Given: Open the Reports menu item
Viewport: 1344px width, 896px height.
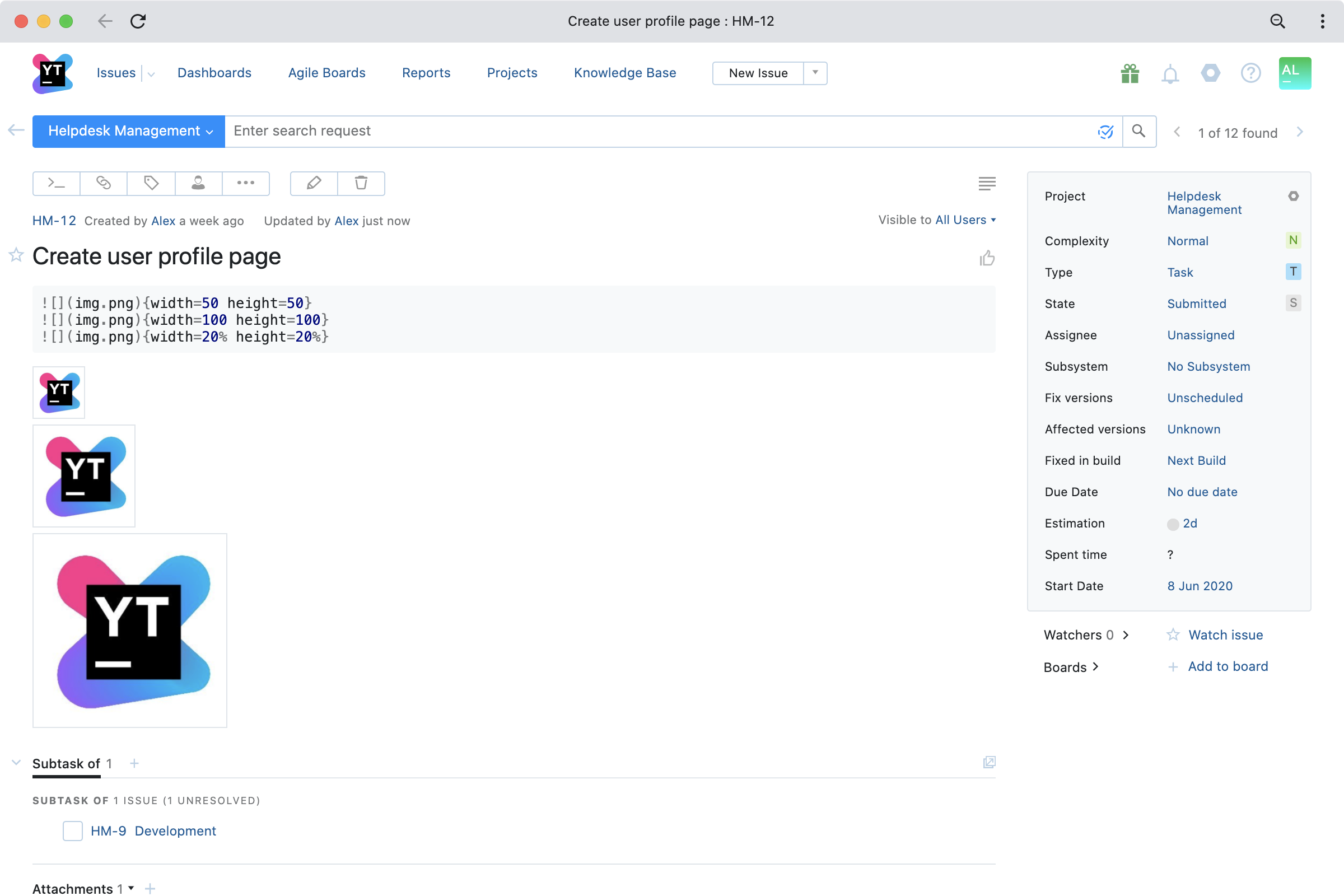Looking at the screenshot, I should (426, 72).
